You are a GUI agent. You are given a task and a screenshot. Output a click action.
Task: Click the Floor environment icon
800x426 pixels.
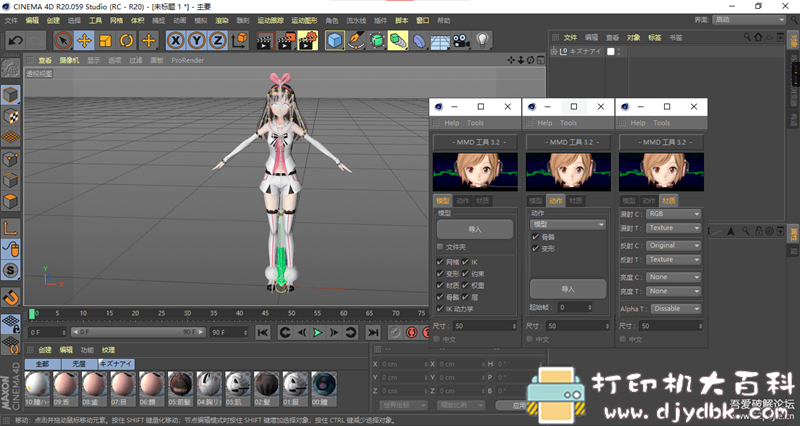(x=440, y=40)
